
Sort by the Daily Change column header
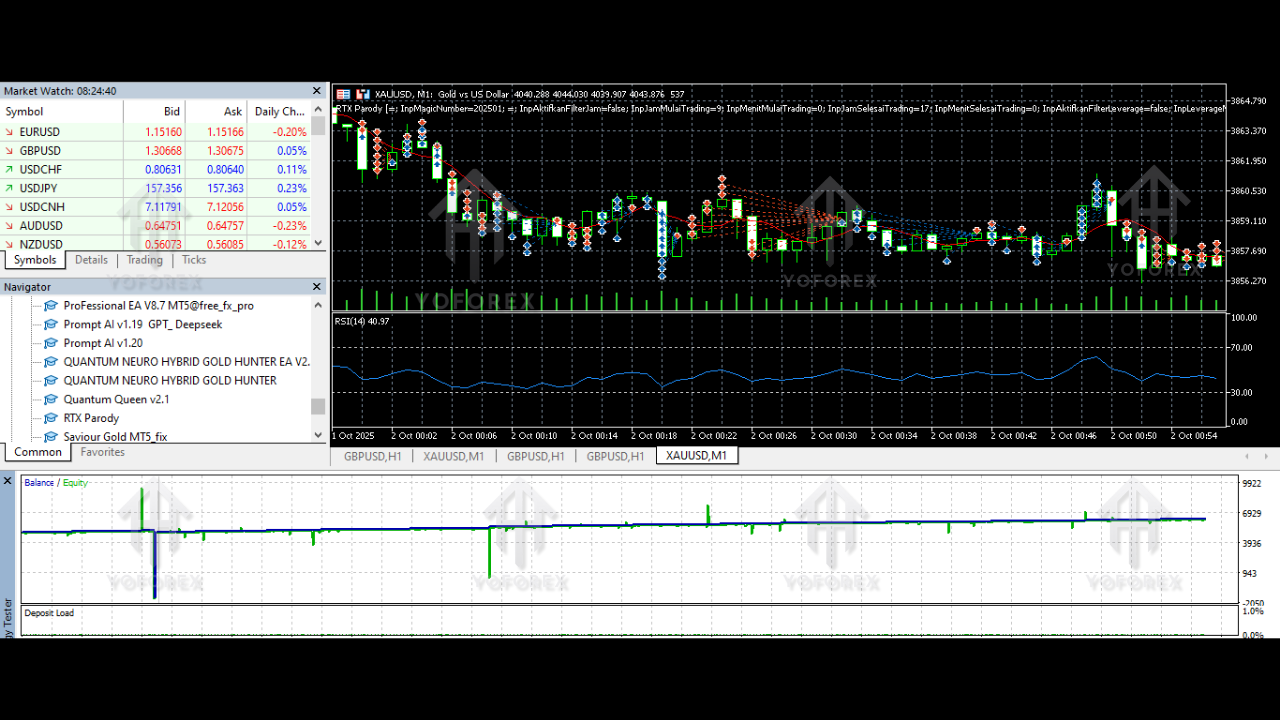tap(279, 112)
